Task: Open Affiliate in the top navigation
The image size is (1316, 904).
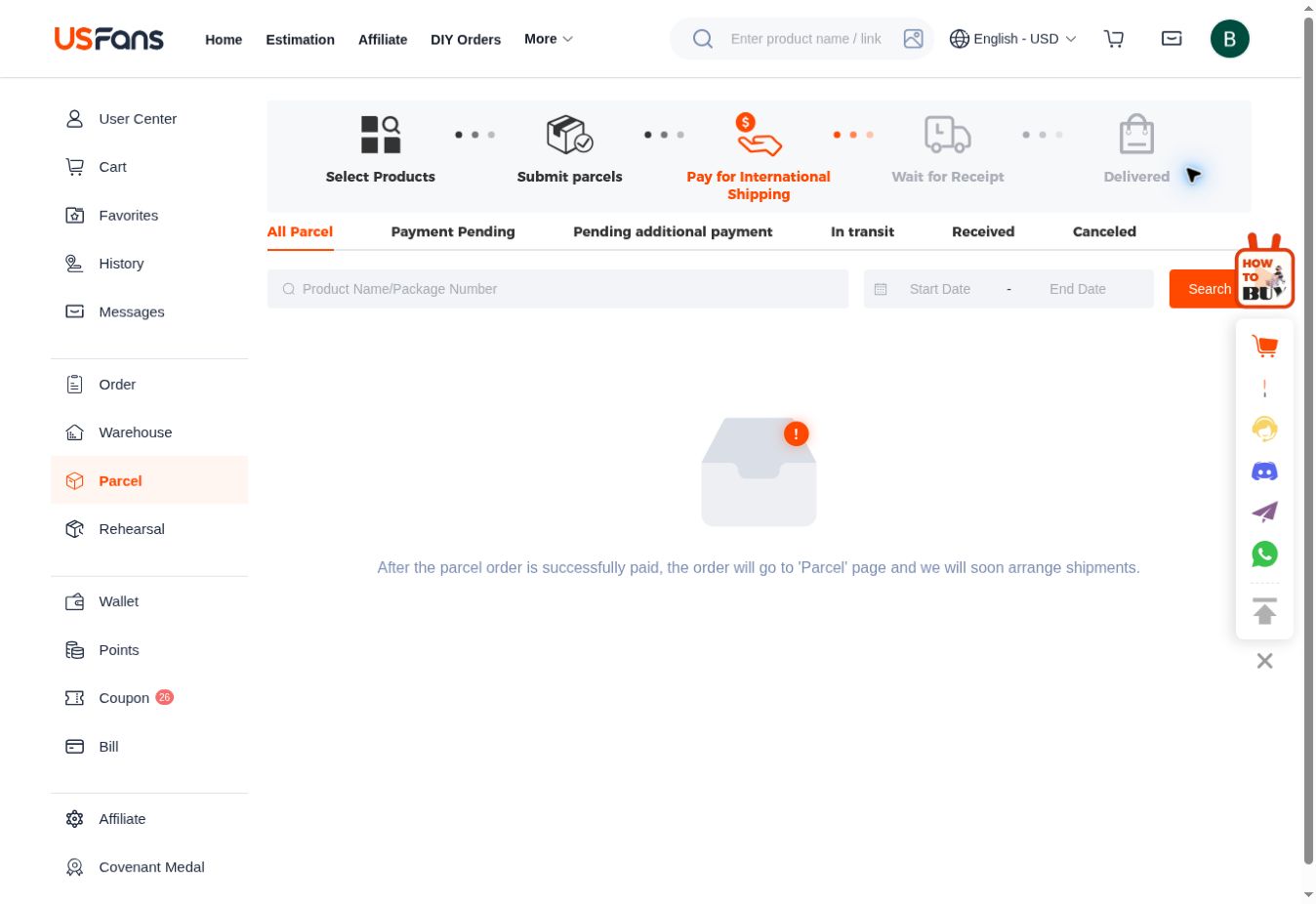Action: click(383, 39)
